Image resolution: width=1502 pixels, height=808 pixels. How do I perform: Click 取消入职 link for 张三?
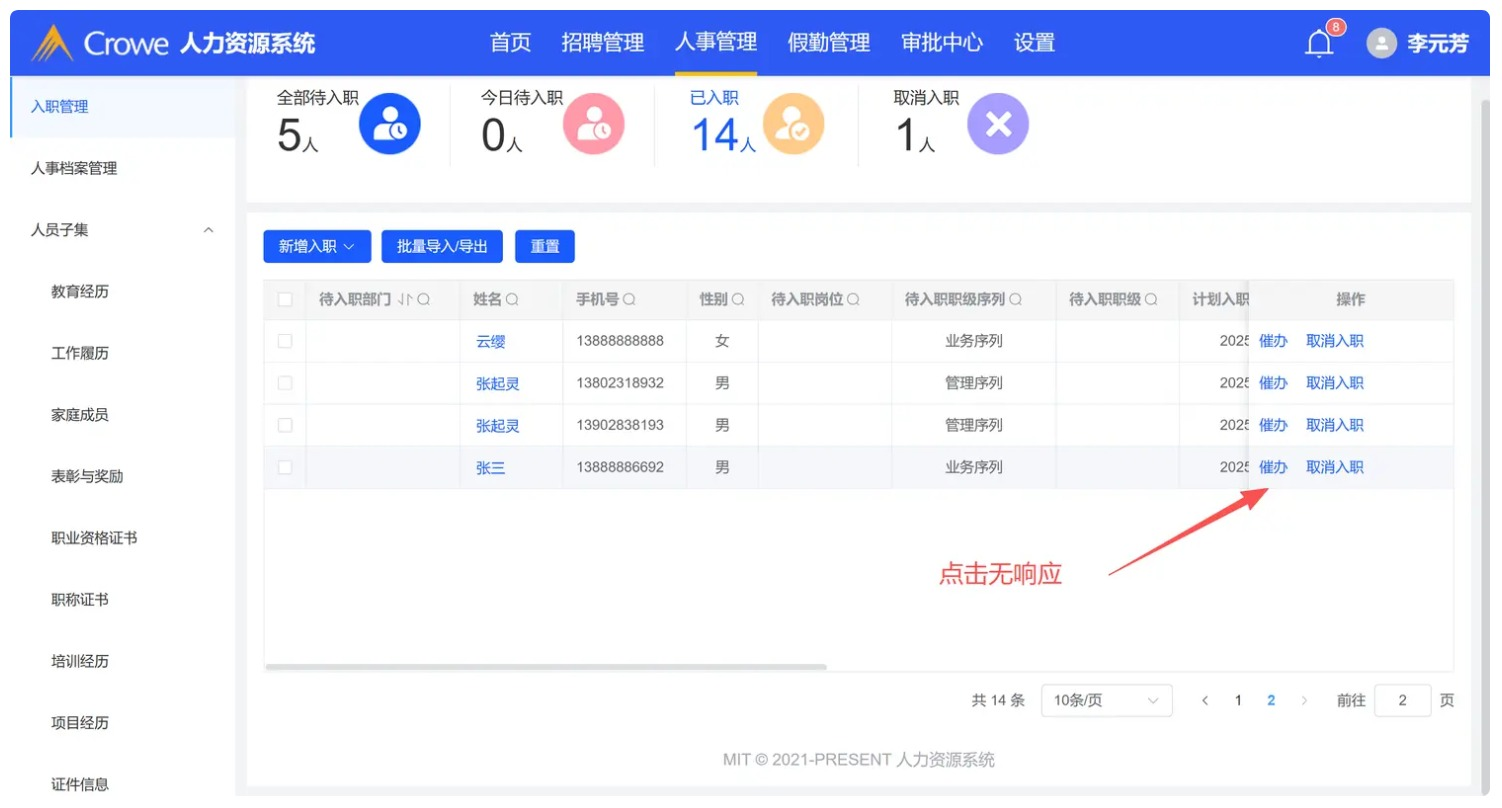(1334, 467)
